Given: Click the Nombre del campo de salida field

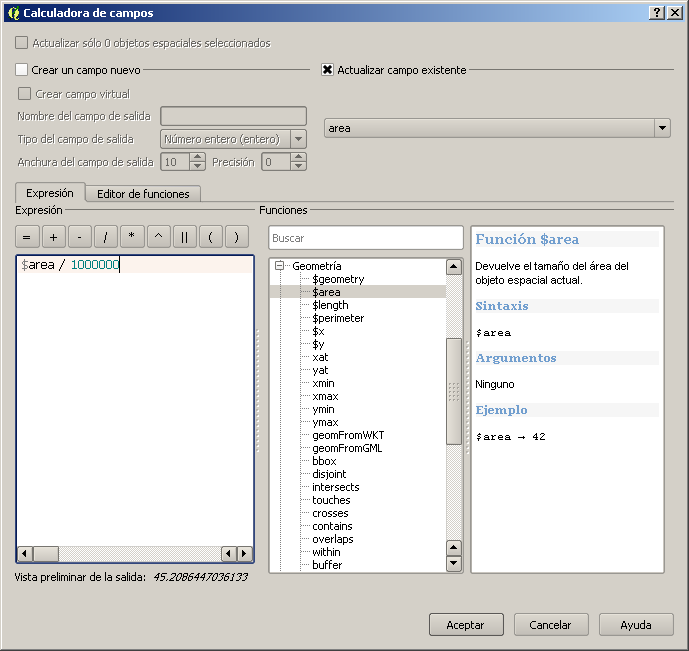Looking at the screenshot, I should [x=233, y=116].
